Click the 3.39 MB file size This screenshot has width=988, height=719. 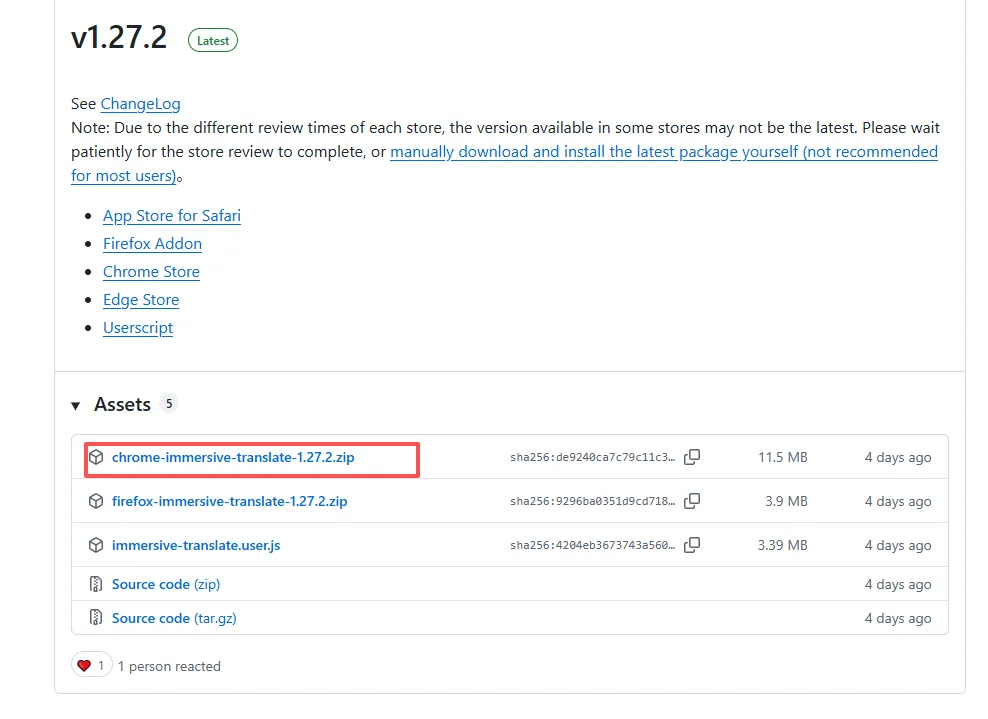pos(783,546)
